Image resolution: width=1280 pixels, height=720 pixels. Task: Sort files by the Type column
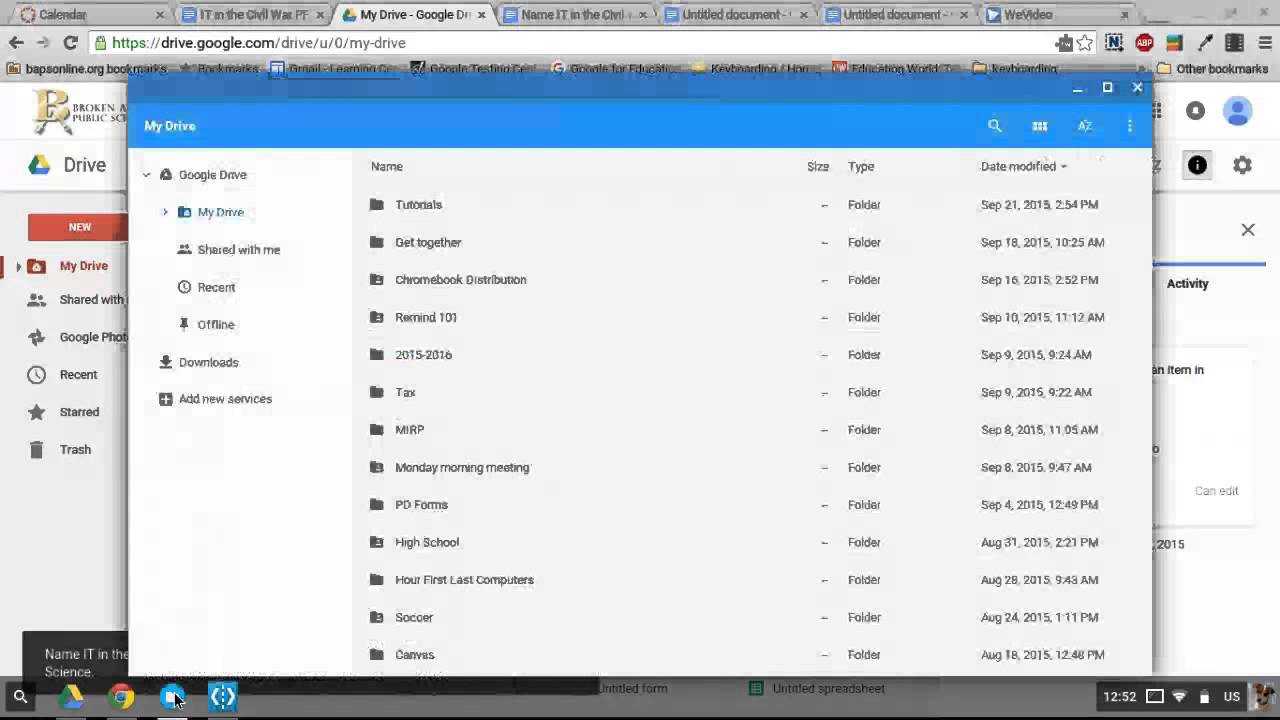coord(861,167)
